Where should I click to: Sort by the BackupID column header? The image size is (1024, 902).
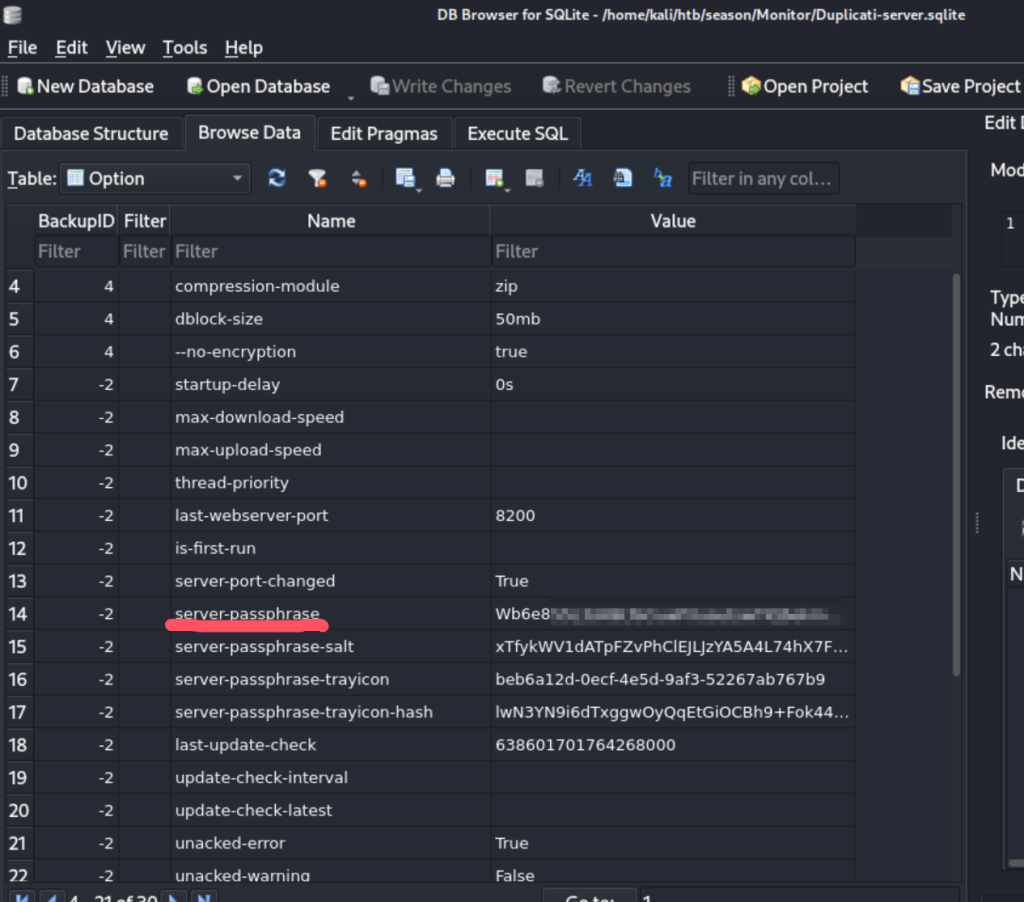pos(76,221)
